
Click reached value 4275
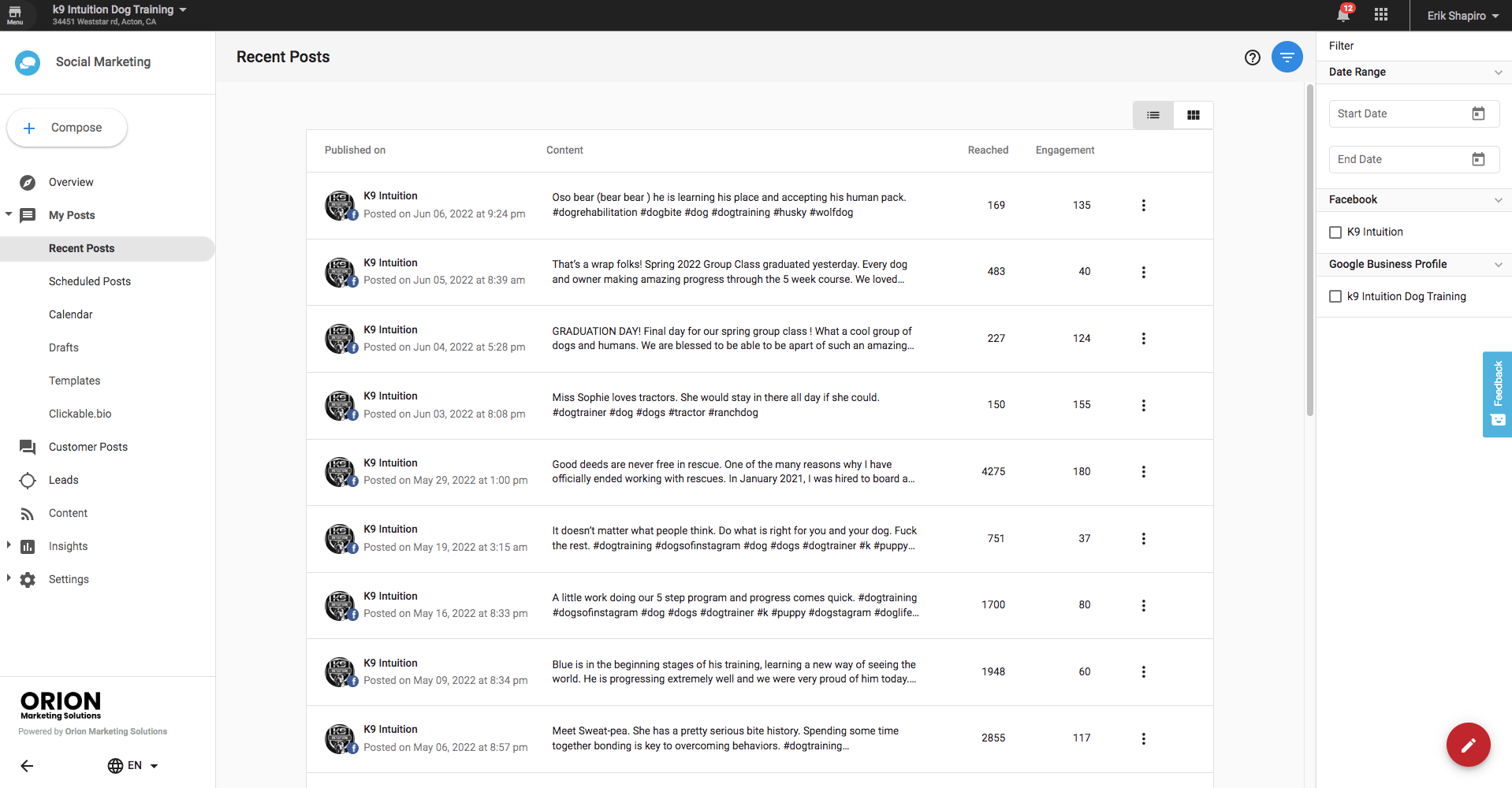[x=993, y=472]
